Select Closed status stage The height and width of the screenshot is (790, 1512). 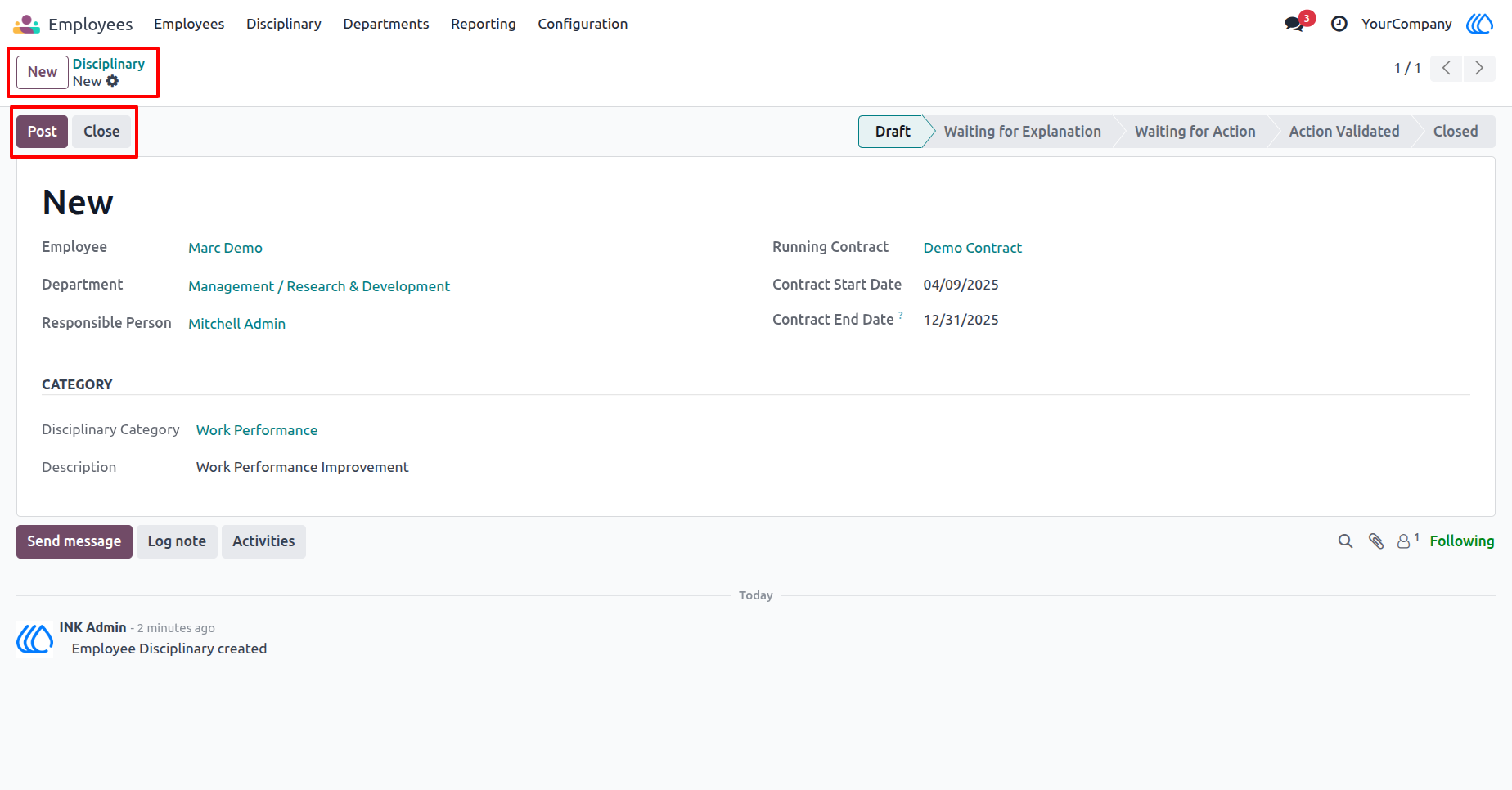[1456, 132]
